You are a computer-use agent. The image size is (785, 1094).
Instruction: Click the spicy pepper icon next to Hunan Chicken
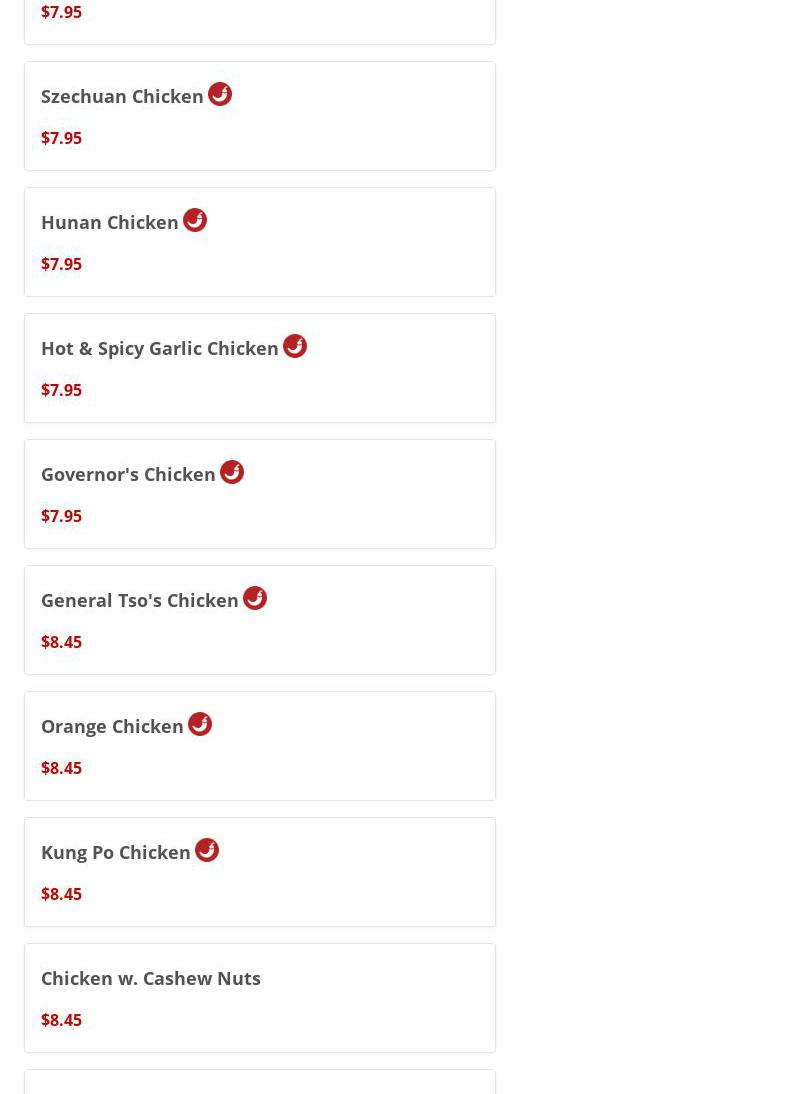point(195,220)
